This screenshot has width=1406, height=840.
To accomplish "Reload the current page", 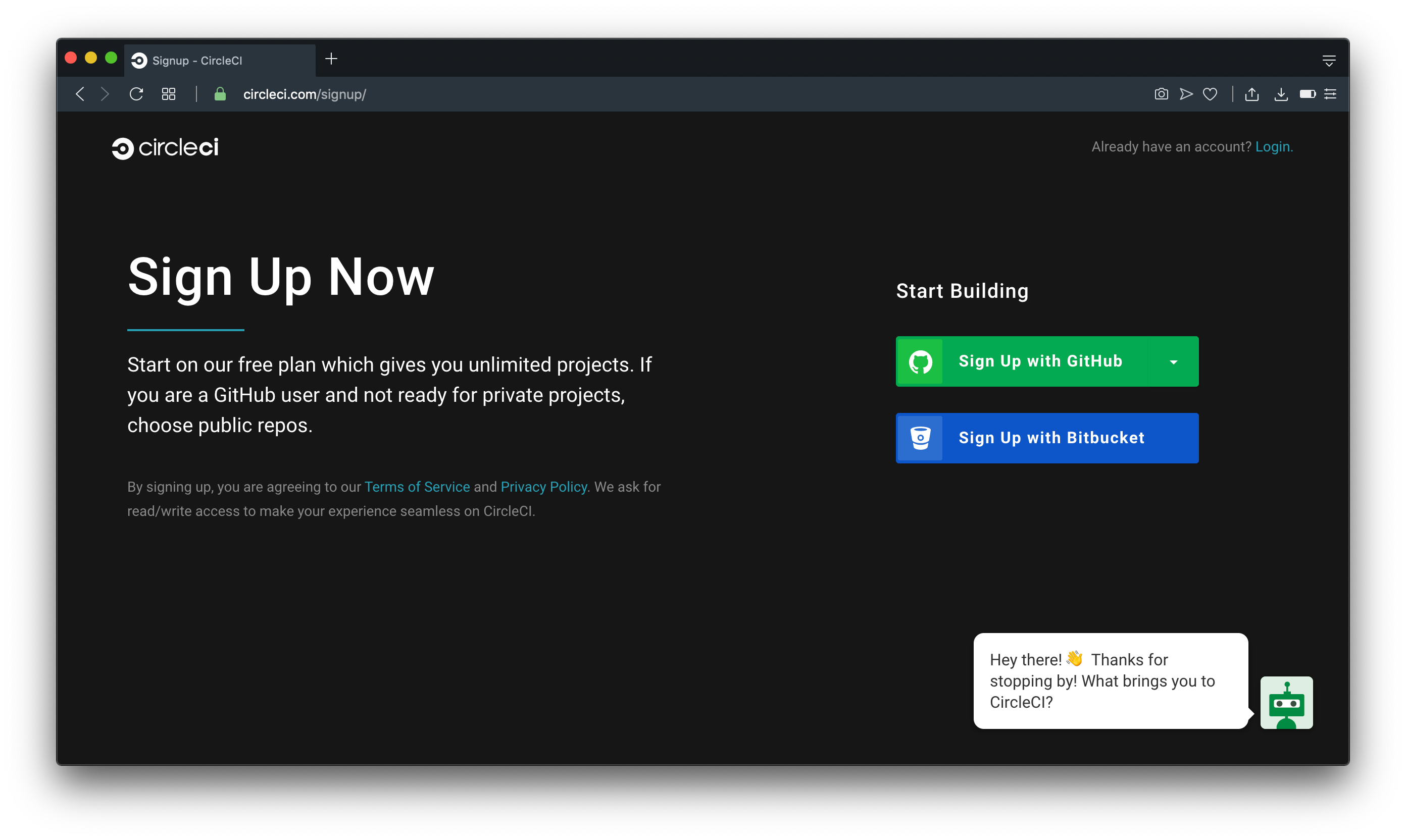I will click(x=136, y=94).
